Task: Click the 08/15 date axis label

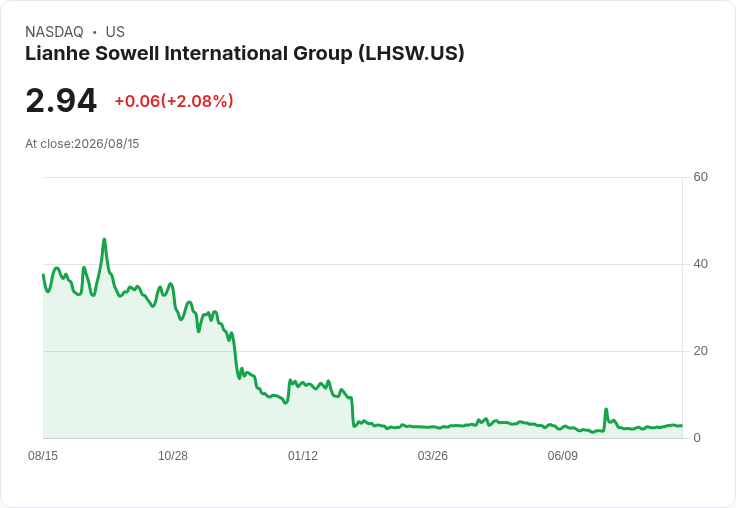Action: [x=43, y=456]
